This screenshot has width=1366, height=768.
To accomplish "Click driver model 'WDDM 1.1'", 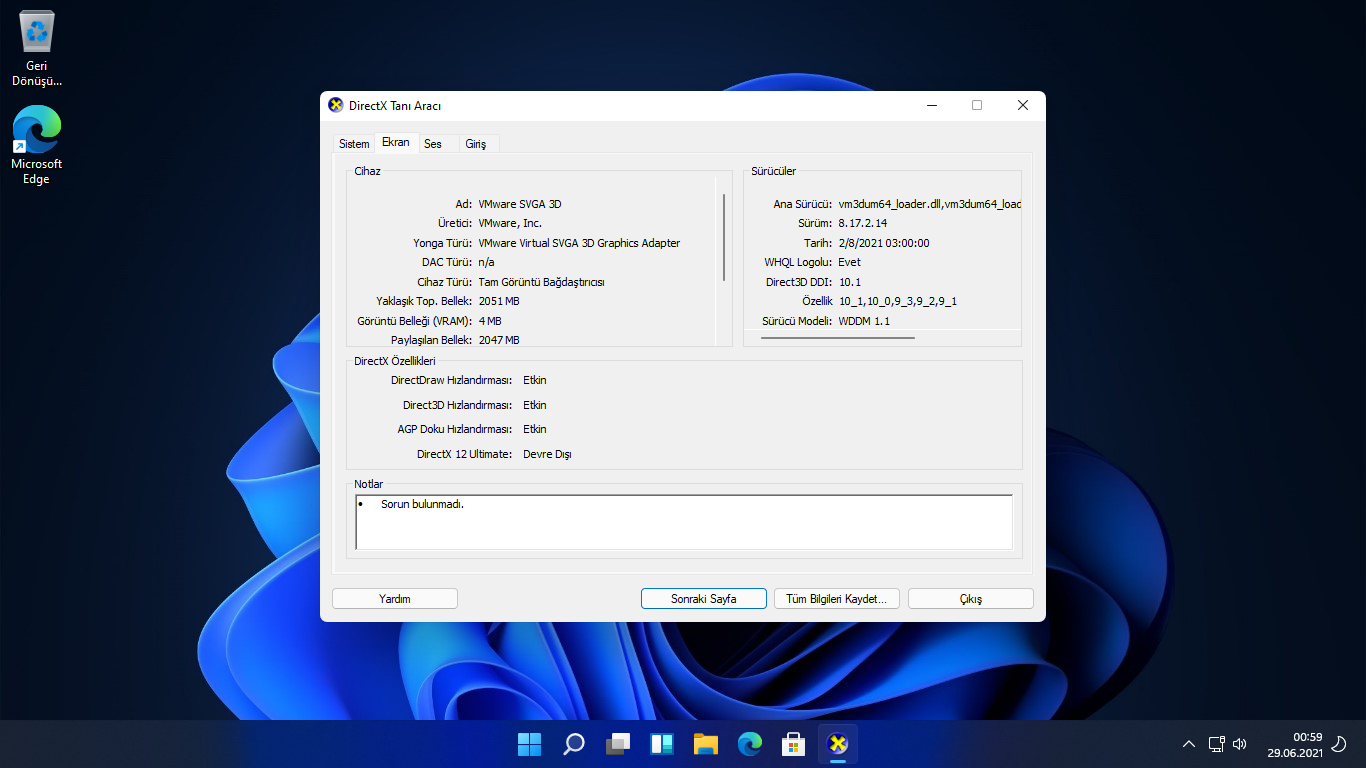I will coord(863,321).
